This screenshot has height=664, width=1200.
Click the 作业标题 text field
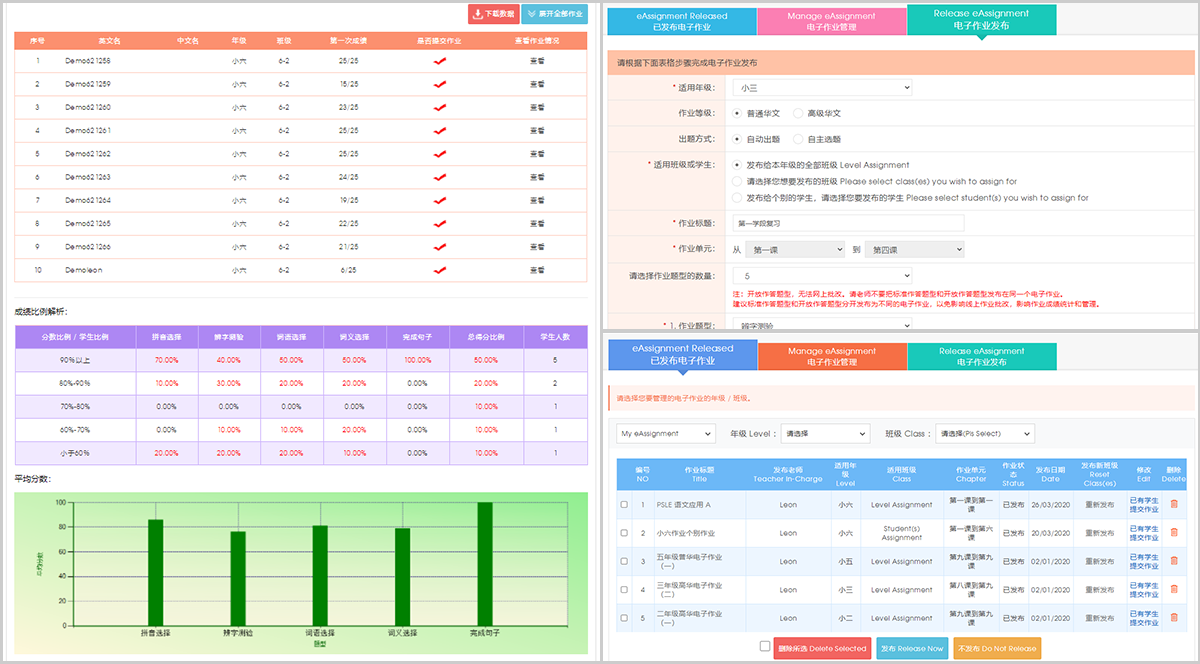[x=848, y=223]
